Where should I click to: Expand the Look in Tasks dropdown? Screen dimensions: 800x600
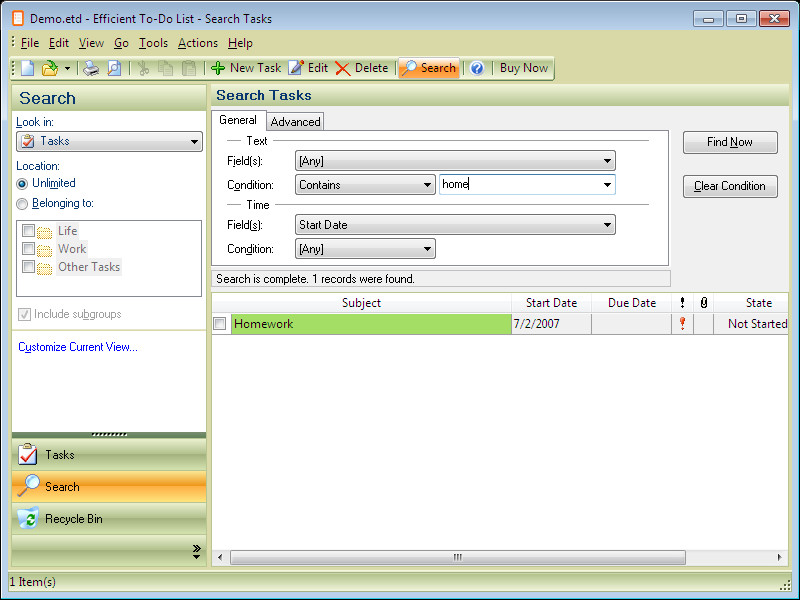[109, 141]
